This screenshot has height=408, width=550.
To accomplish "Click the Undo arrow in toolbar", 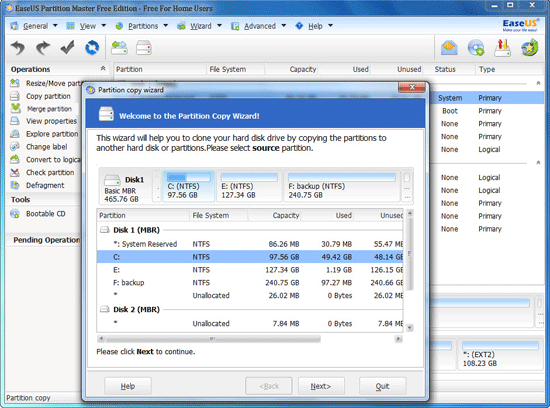I will (18, 48).
